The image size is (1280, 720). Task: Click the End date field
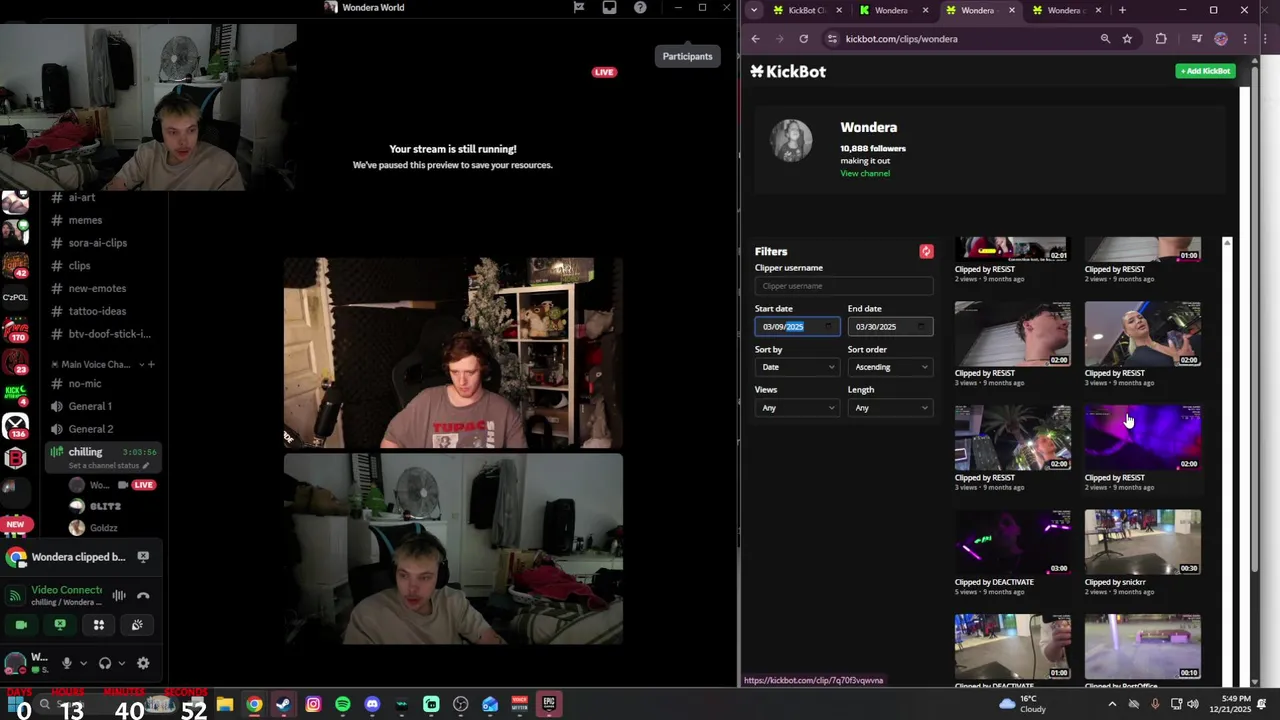(890, 327)
